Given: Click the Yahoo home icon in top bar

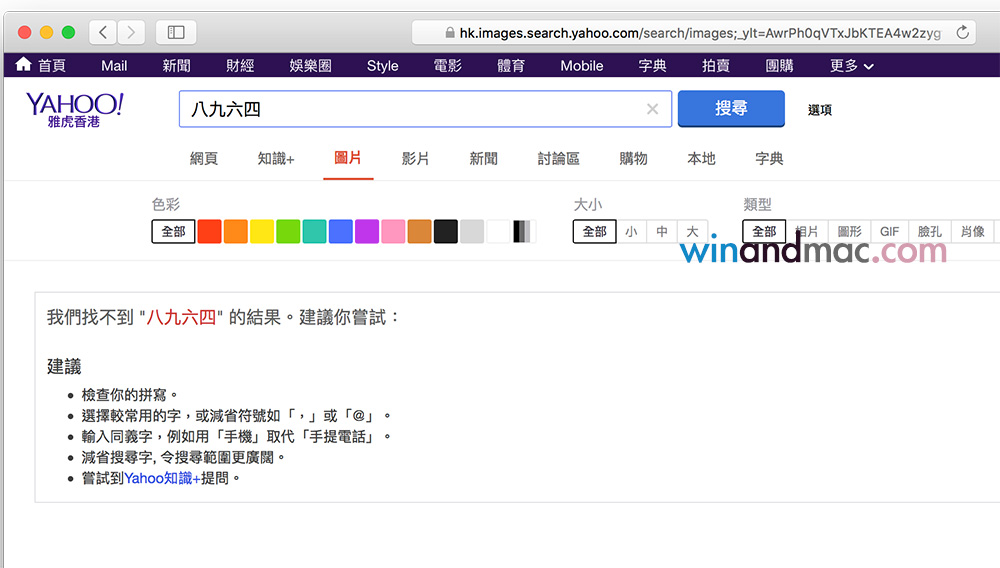Looking at the screenshot, I should pos(24,65).
